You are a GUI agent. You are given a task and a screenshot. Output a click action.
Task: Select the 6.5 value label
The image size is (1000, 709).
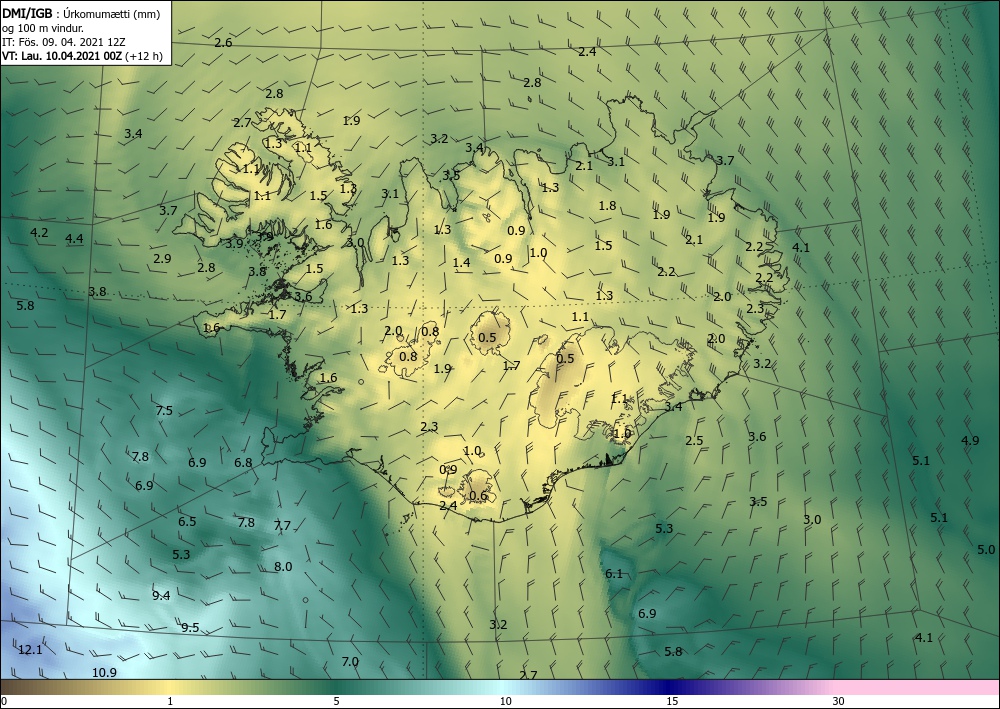(187, 522)
